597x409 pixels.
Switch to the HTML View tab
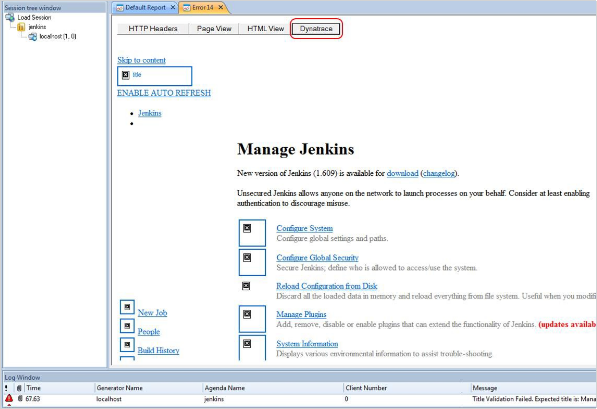(x=265, y=29)
